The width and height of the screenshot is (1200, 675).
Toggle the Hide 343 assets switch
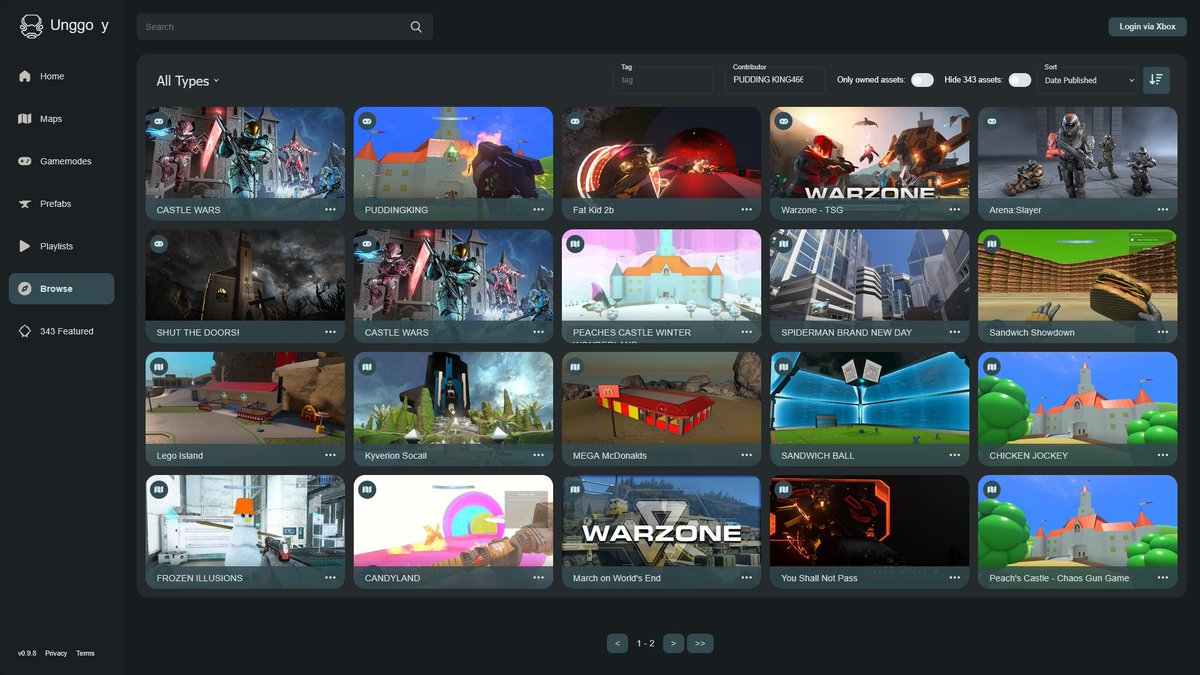(x=1019, y=80)
